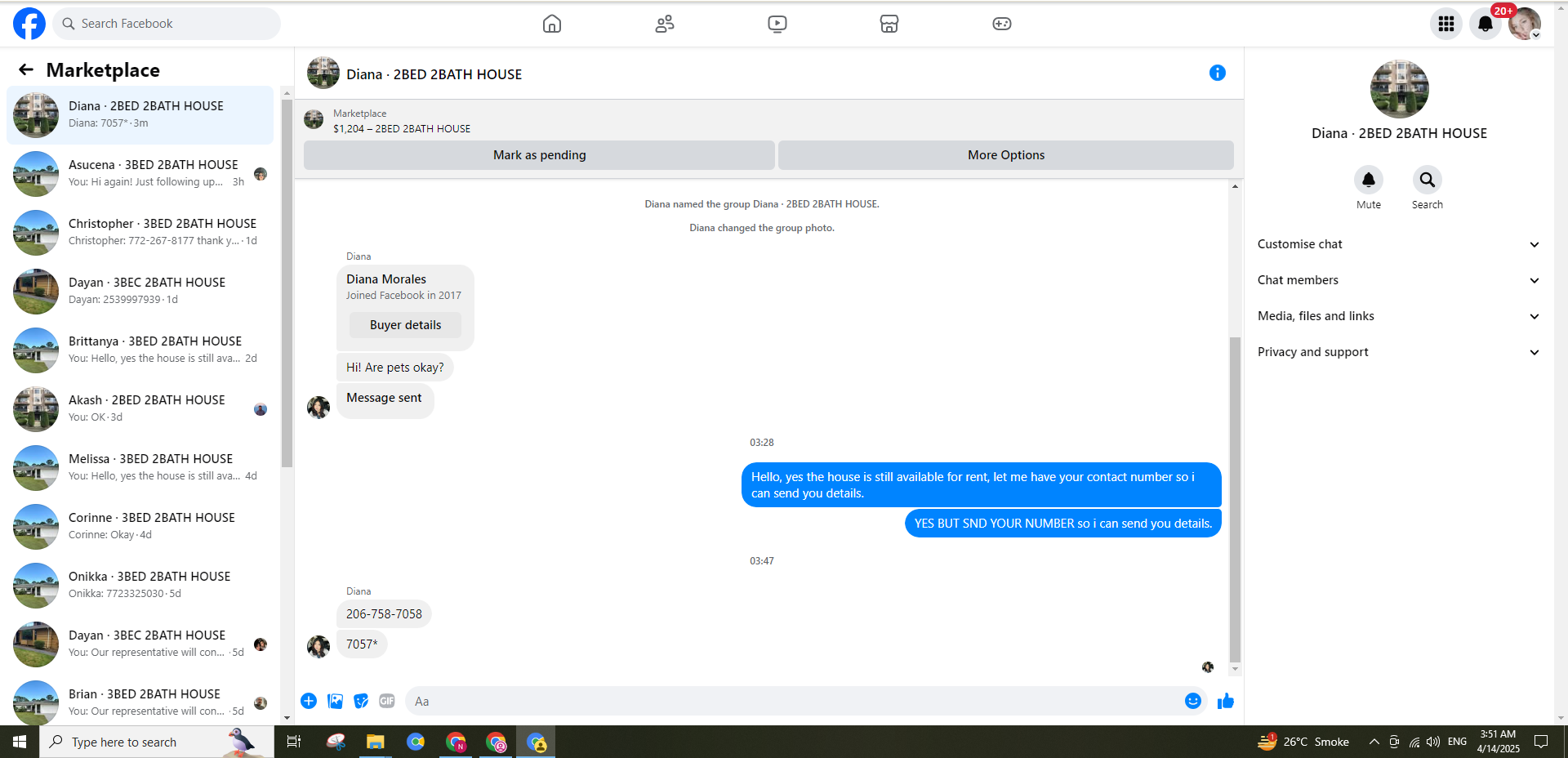This screenshot has width=1568, height=758.
Task: Attach a photo to the message
Action: click(335, 701)
